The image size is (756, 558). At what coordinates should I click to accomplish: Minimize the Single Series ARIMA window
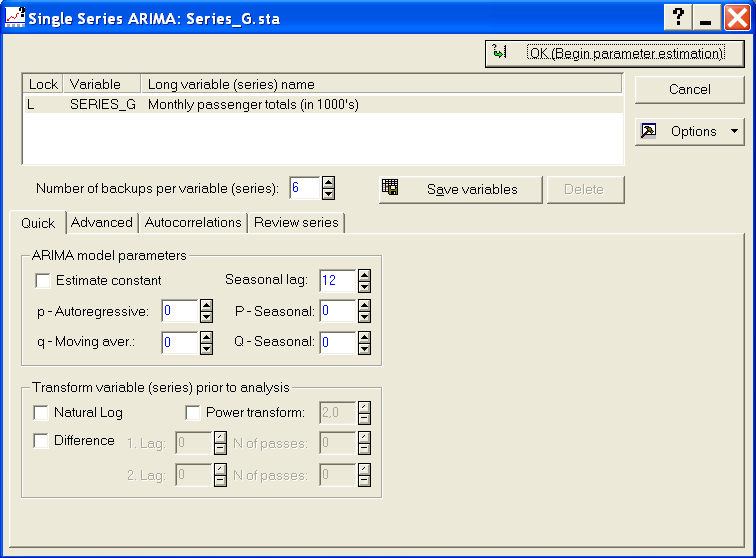(706, 17)
